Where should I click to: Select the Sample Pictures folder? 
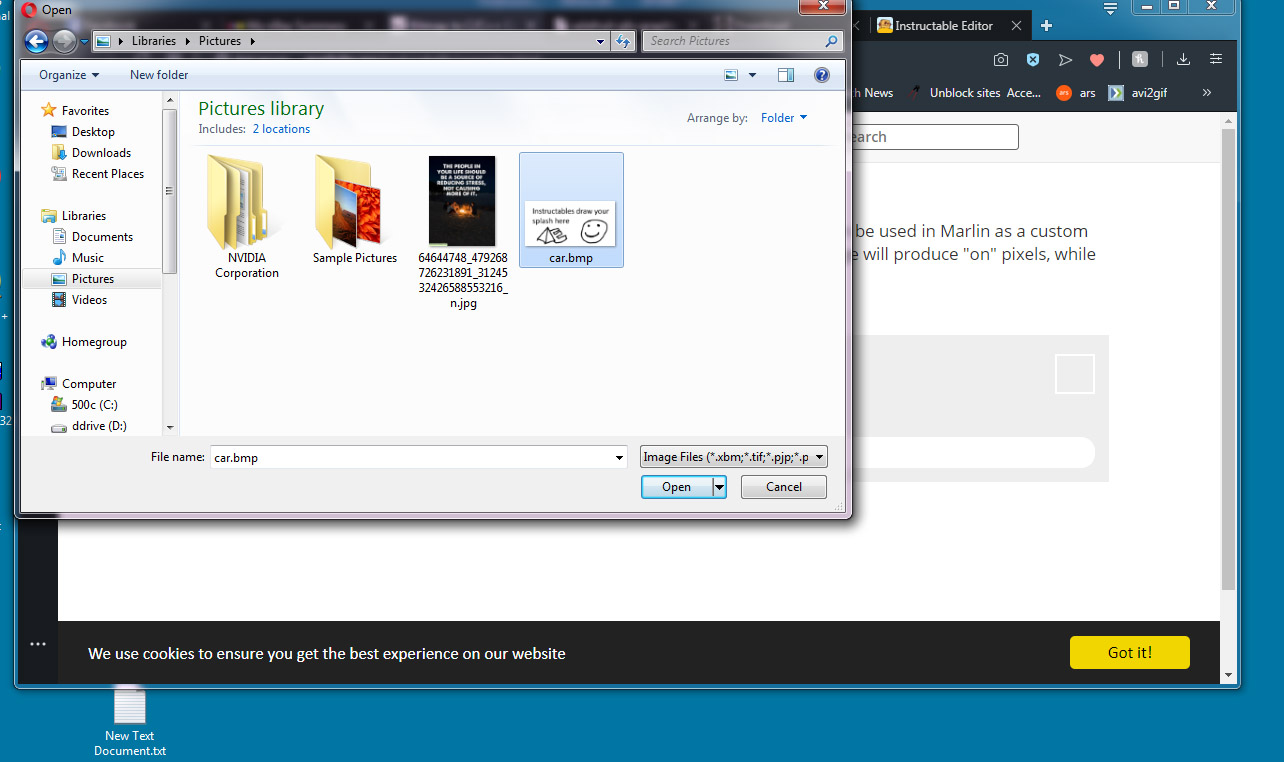[x=355, y=209]
